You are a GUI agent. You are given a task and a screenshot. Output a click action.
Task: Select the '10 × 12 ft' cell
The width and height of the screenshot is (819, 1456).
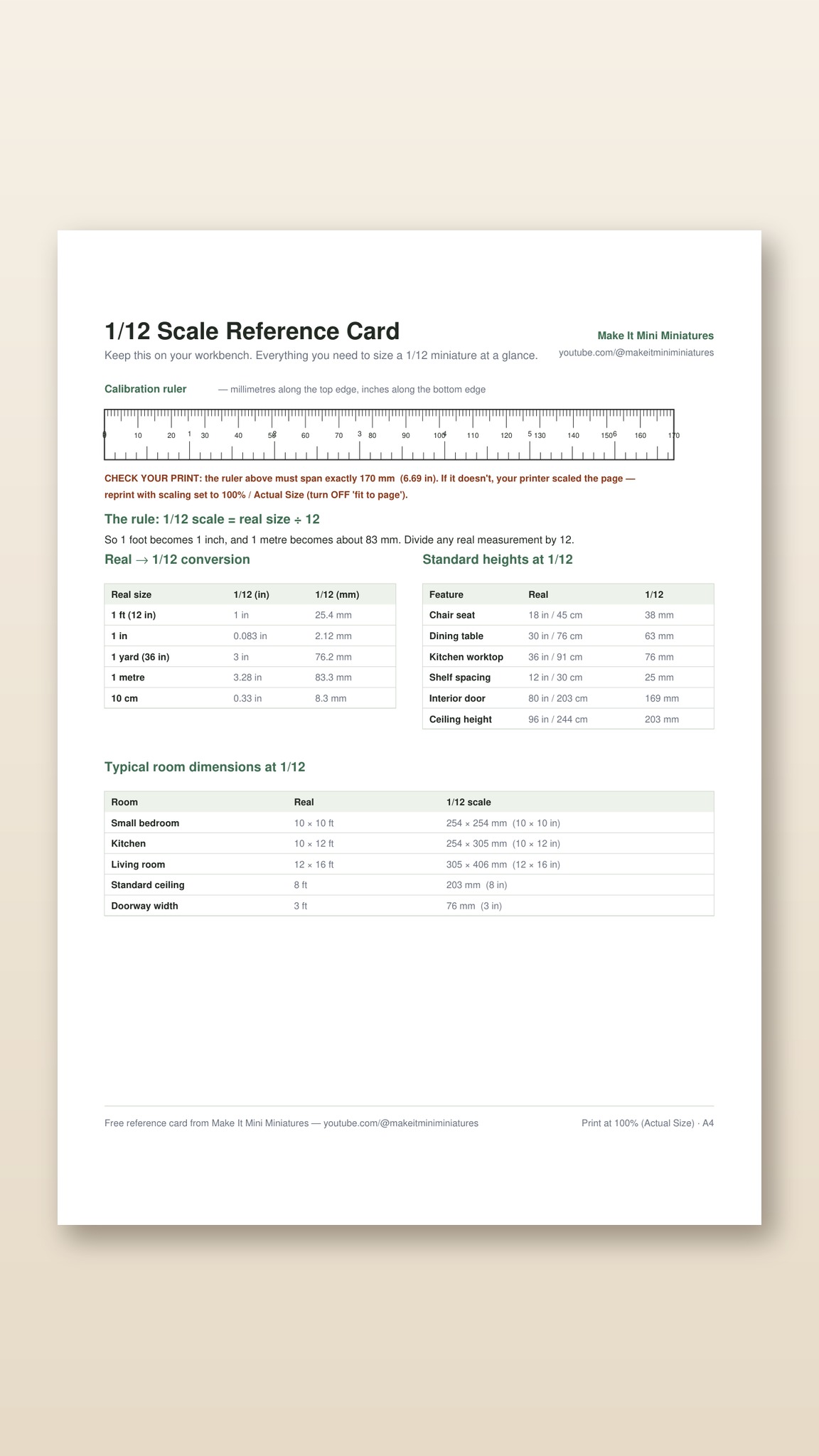coord(314,844)
